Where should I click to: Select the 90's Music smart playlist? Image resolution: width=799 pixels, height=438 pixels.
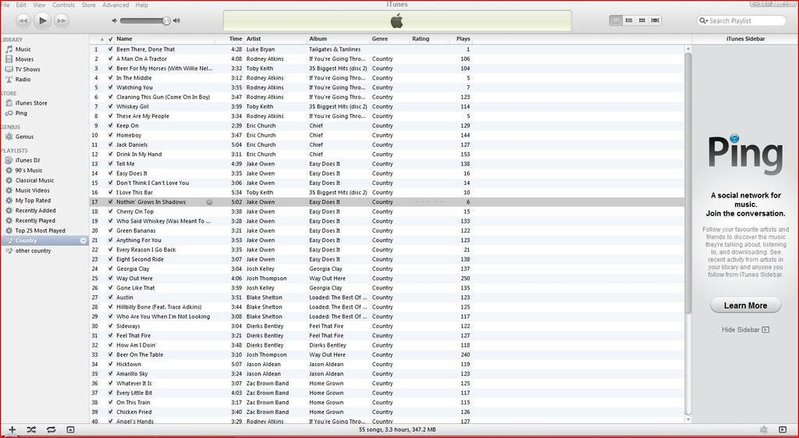(29, 170)
